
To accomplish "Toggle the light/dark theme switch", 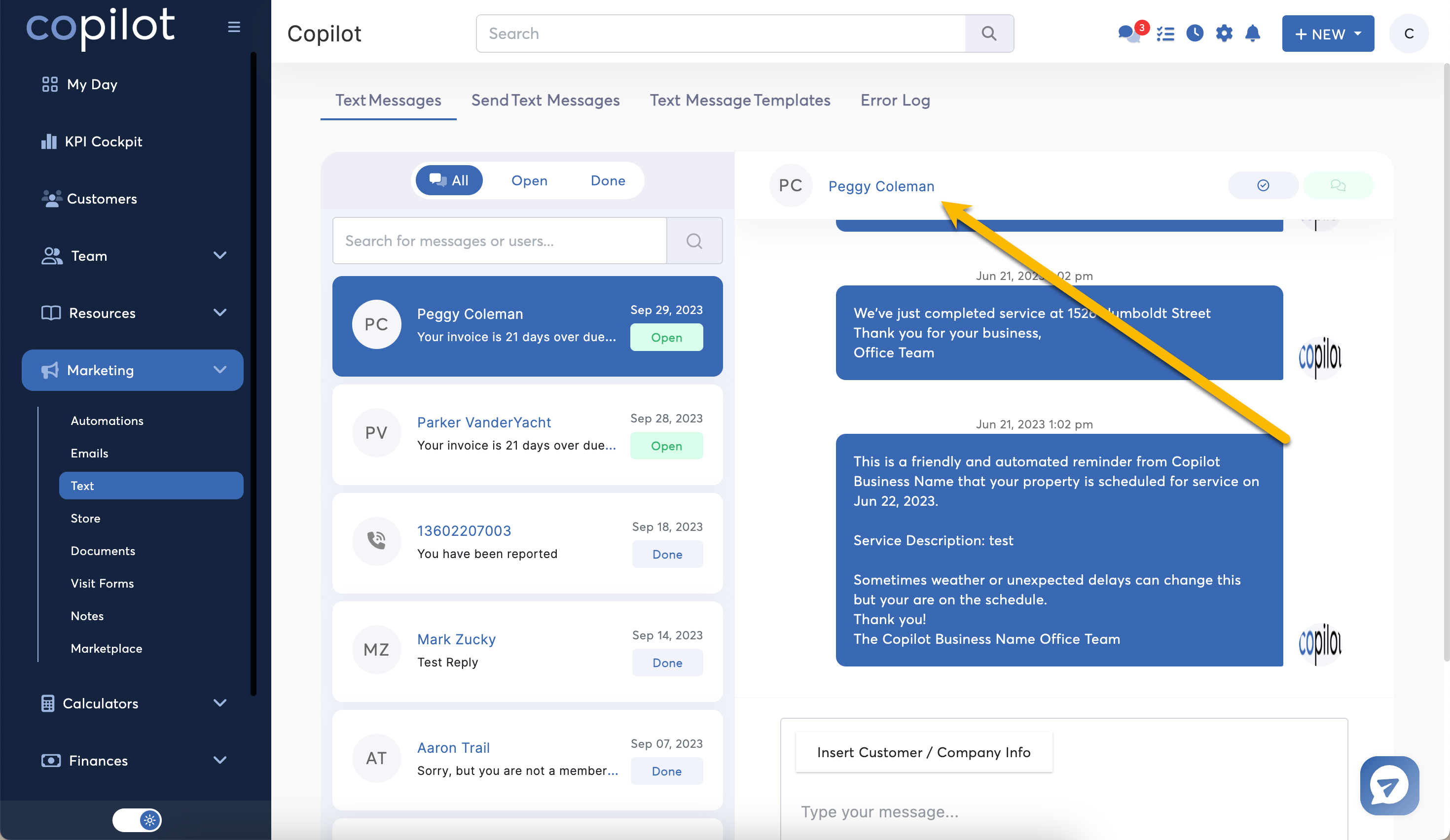I will click(x=137, y=820).
